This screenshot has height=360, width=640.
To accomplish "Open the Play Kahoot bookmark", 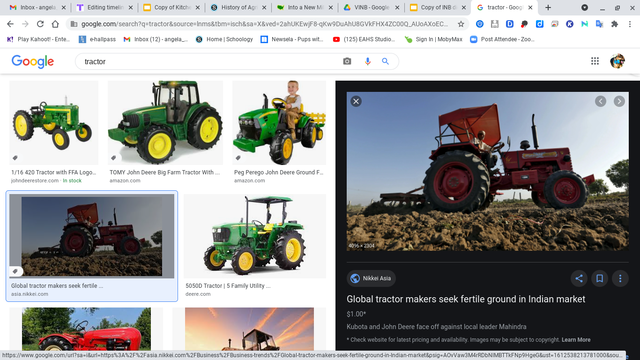I will tap(38, 39).
